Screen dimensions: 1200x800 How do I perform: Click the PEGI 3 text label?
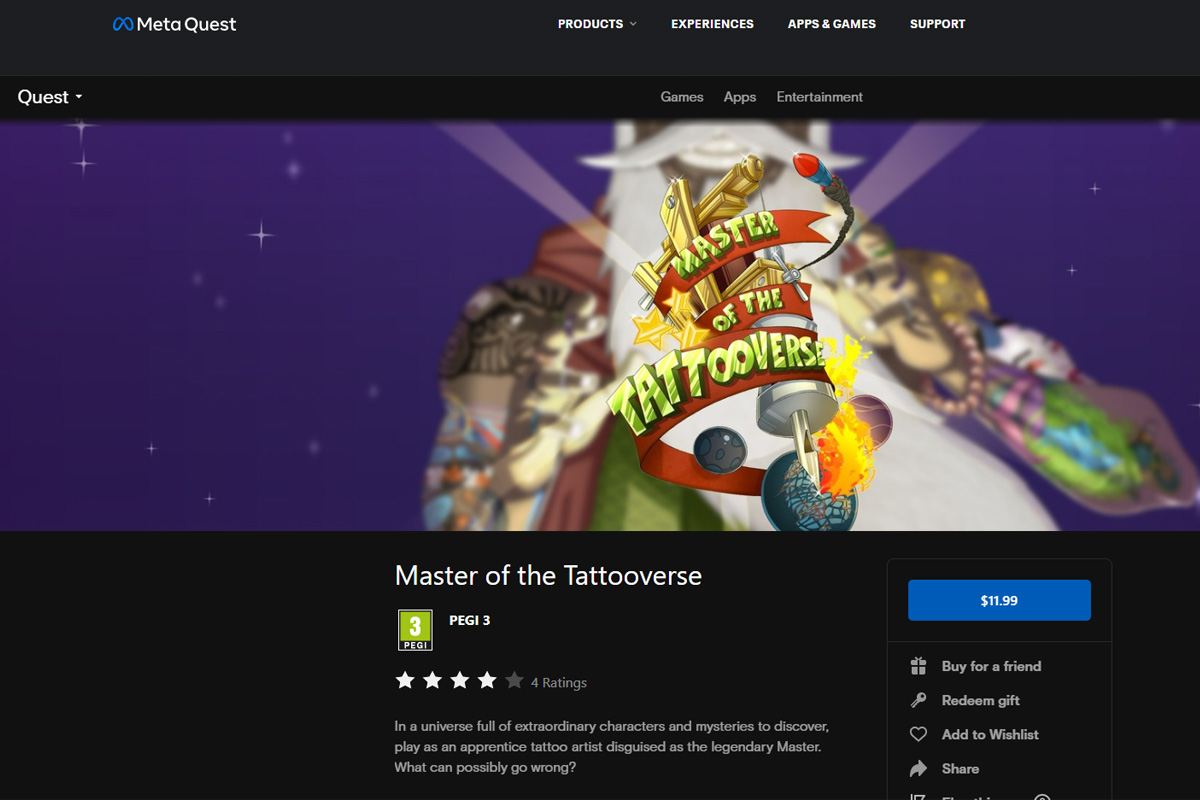point(470,620)
